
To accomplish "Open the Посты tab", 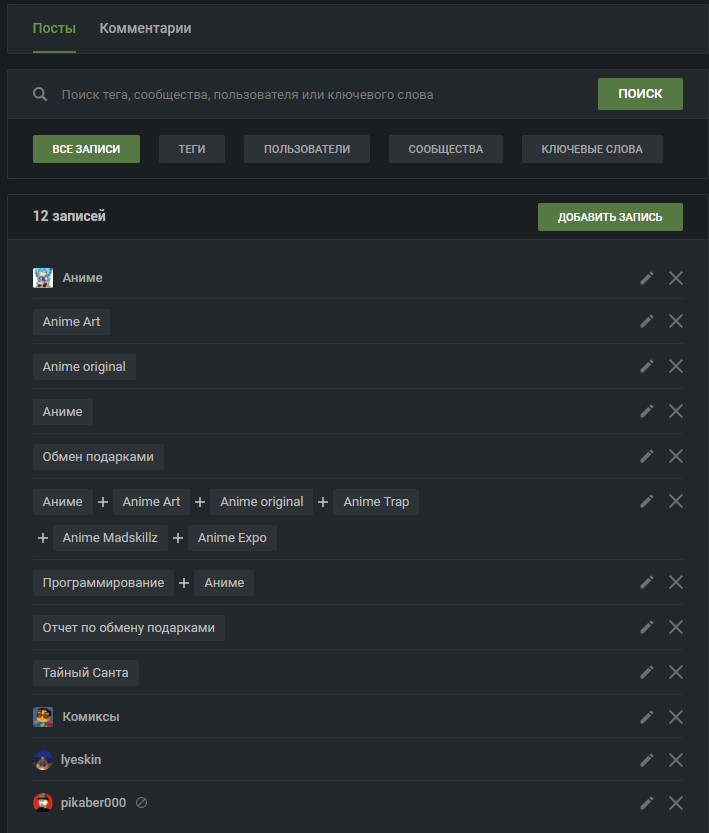I will click(54, 28).
